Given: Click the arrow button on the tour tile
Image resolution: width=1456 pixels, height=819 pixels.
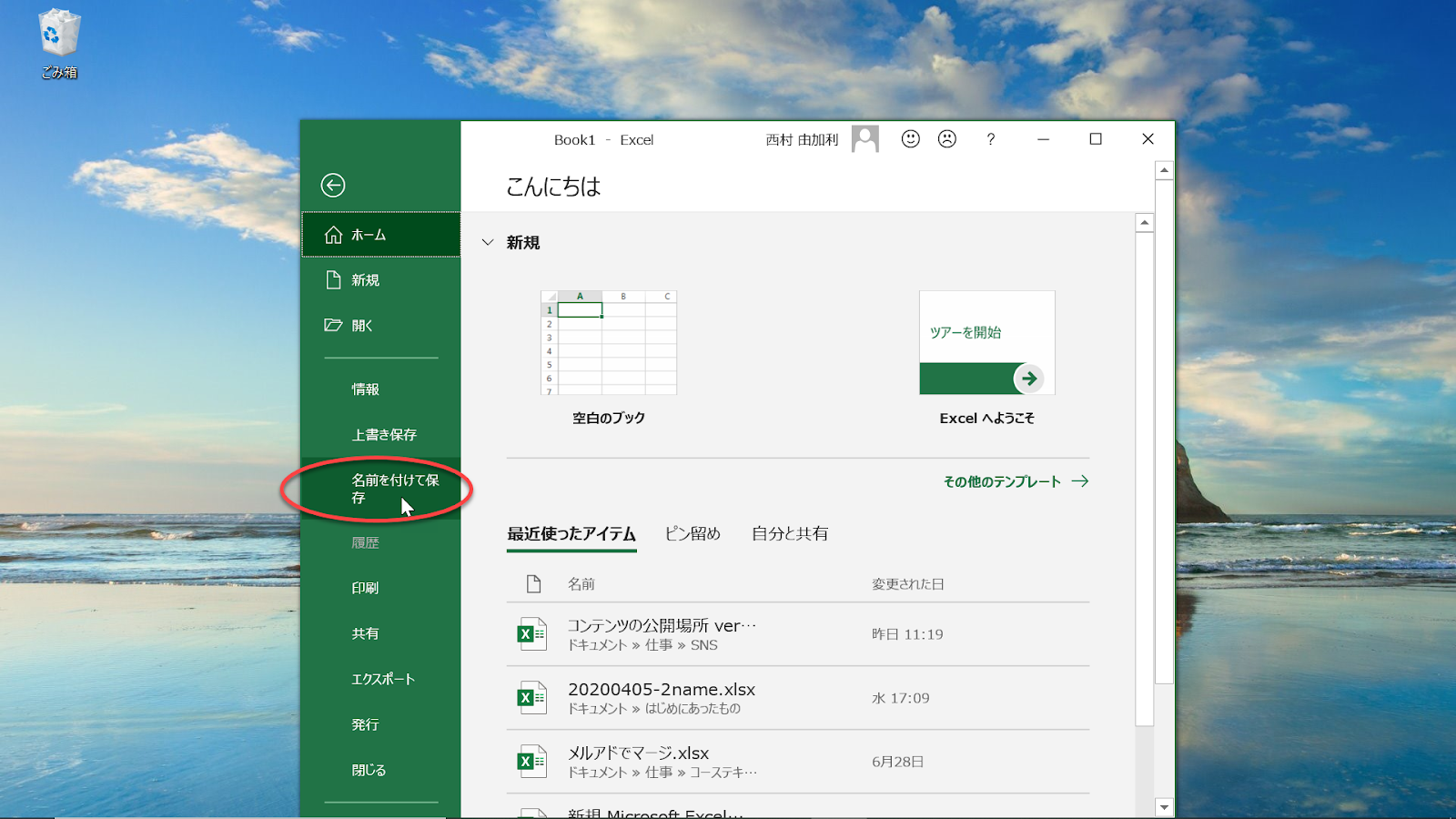Looking at the screenshot, I should point(1028,379).
